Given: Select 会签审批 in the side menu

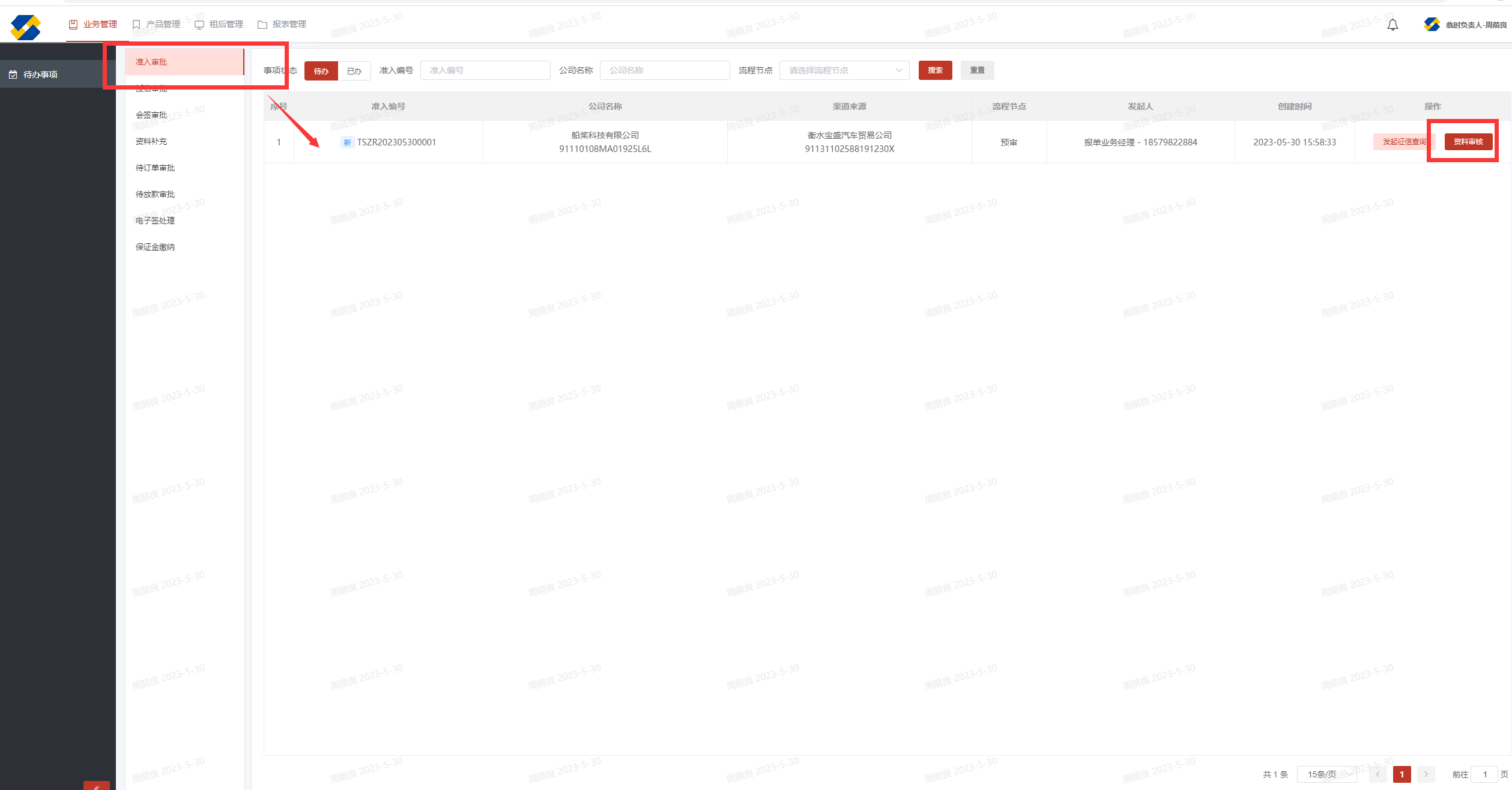Looking at the screenshot, I should coord(151,115).
